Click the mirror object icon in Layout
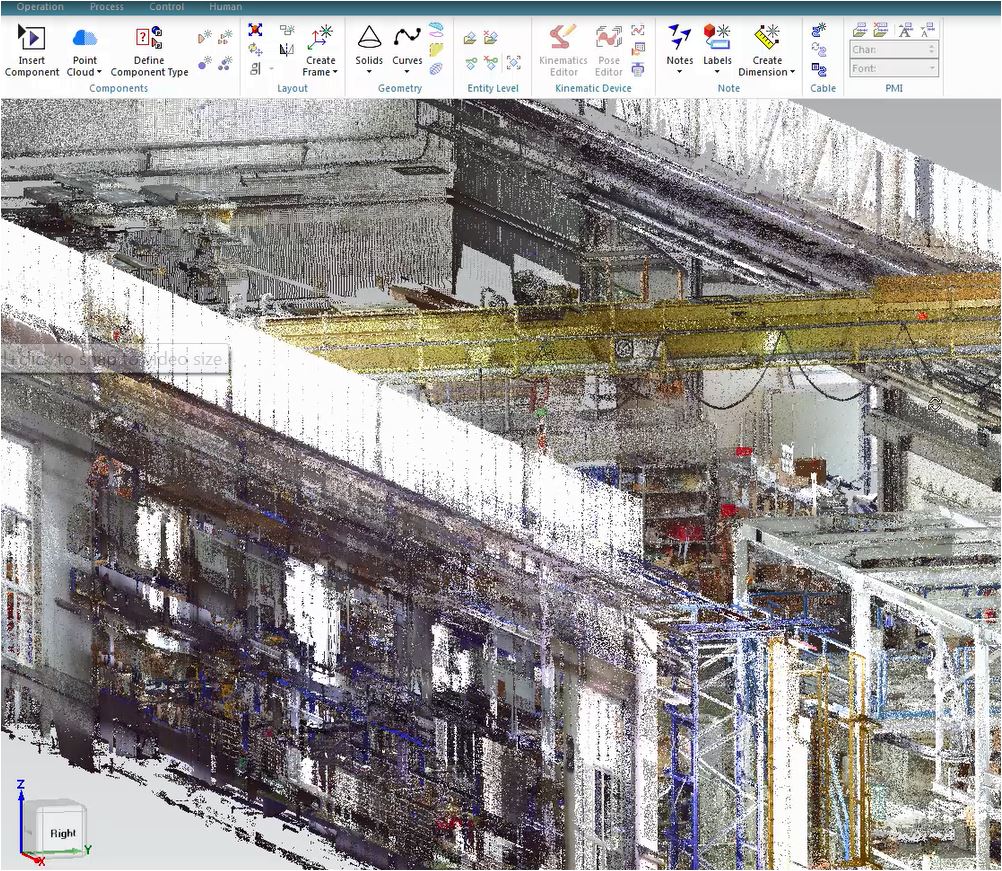1002x871 pixels. (287, 49)
